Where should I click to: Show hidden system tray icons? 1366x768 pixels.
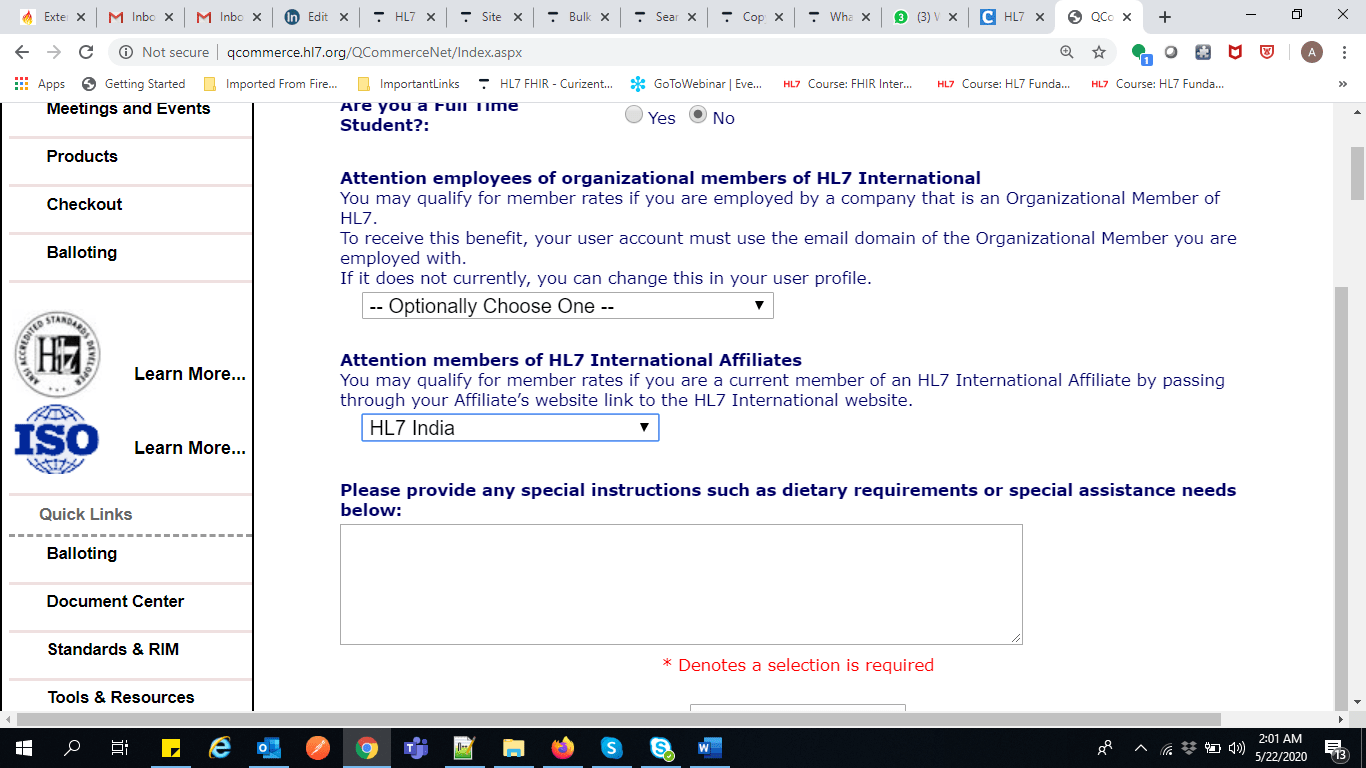1140,748
